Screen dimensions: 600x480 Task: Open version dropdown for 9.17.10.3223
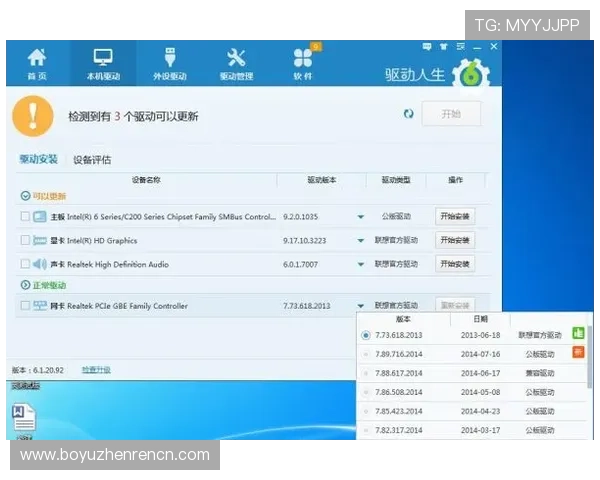[x=360, y=241]
